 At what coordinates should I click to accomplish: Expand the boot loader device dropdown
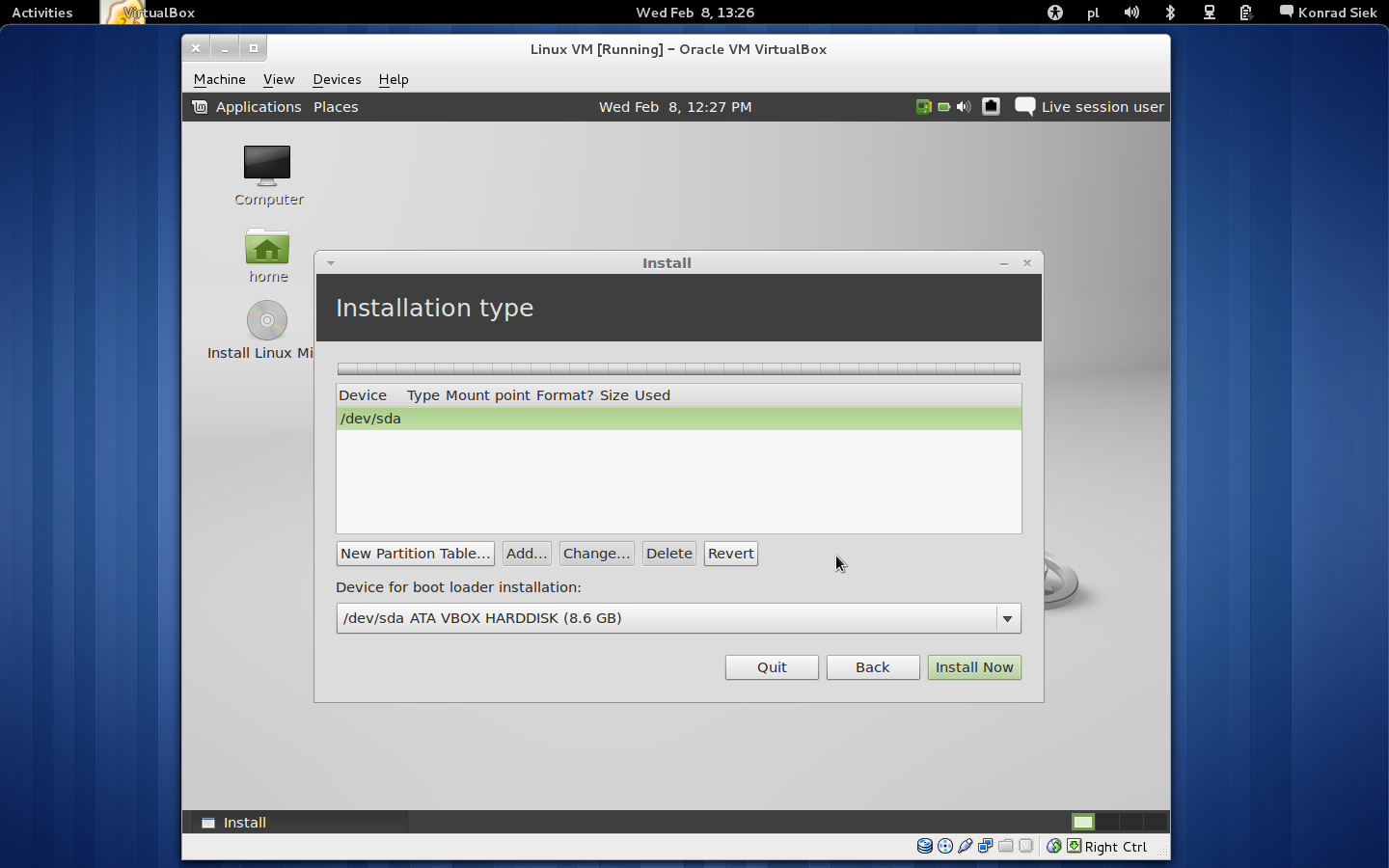[1007, 618]
